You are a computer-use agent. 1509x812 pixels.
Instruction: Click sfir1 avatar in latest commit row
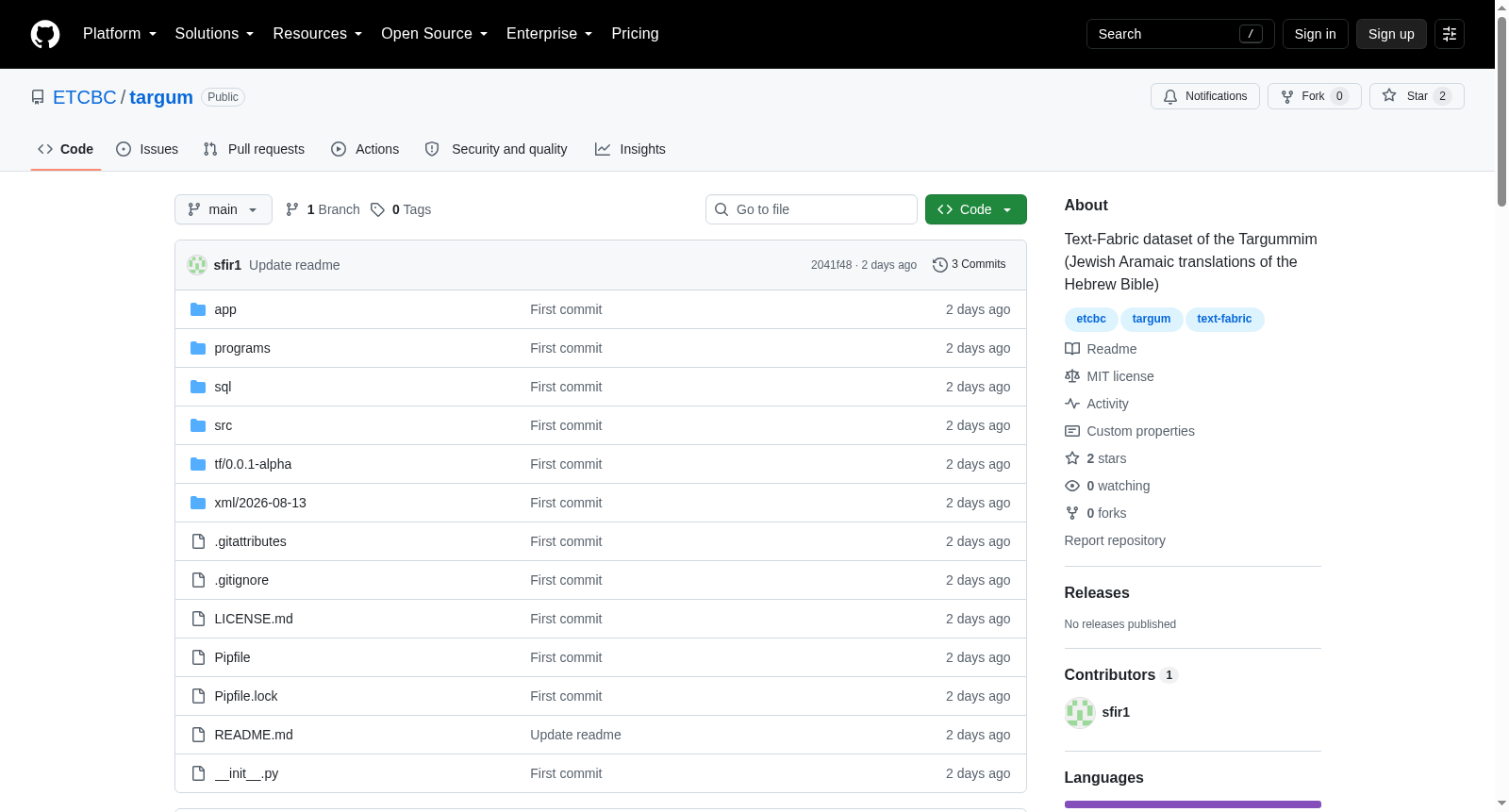click(x=197, y=265)
